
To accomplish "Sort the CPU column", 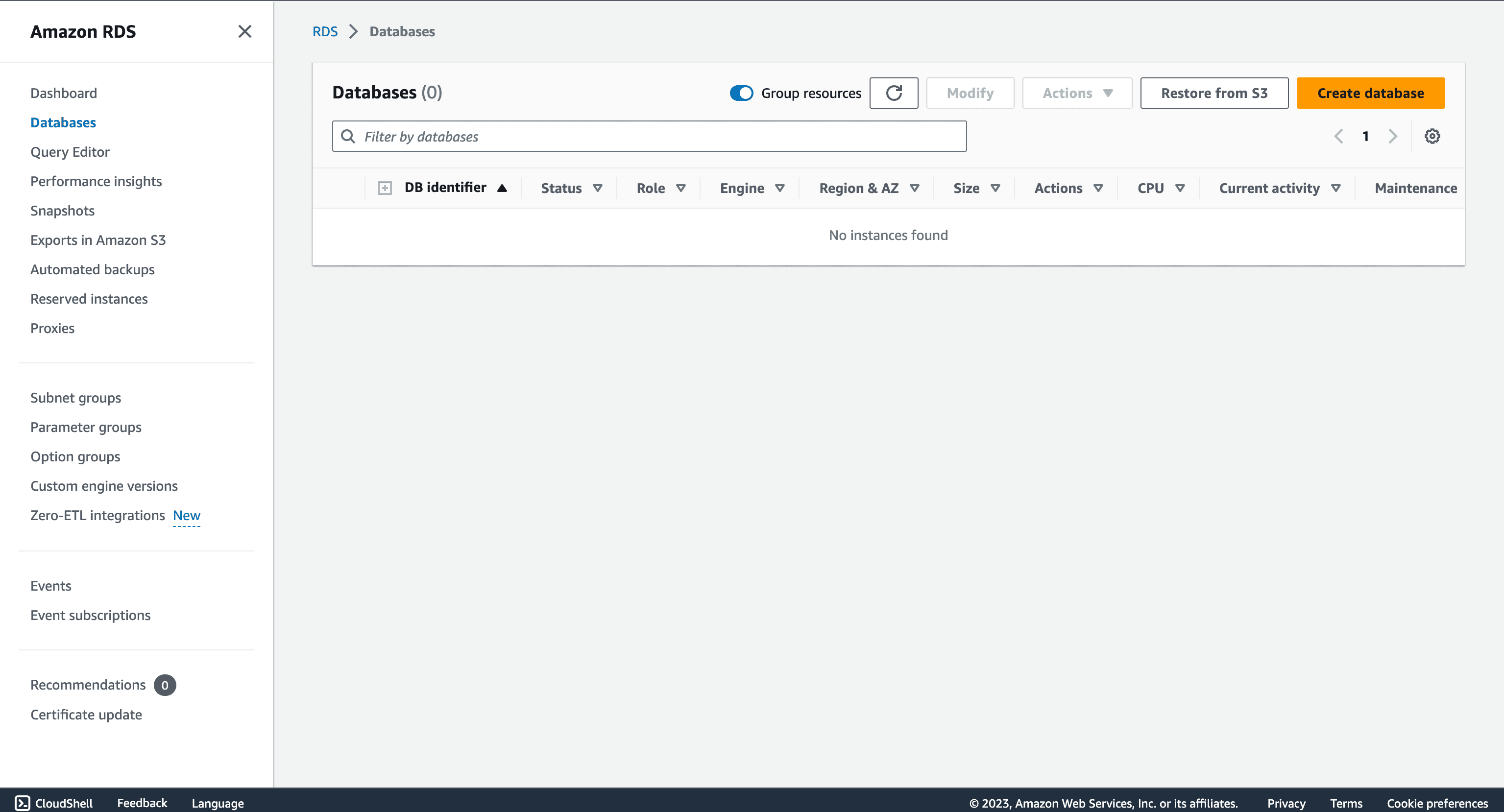I will (1180, 189).
